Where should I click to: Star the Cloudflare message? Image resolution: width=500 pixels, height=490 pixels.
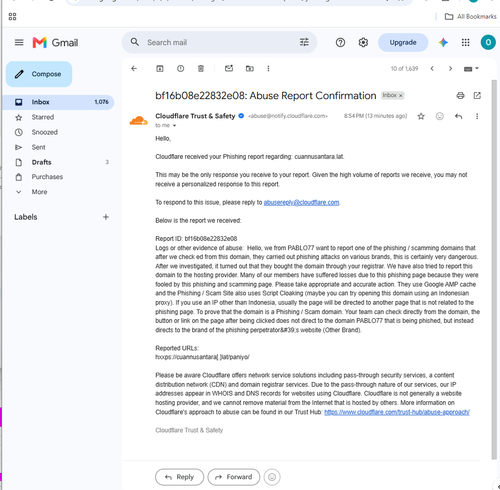pyautogui.click(x=421, y=116)
